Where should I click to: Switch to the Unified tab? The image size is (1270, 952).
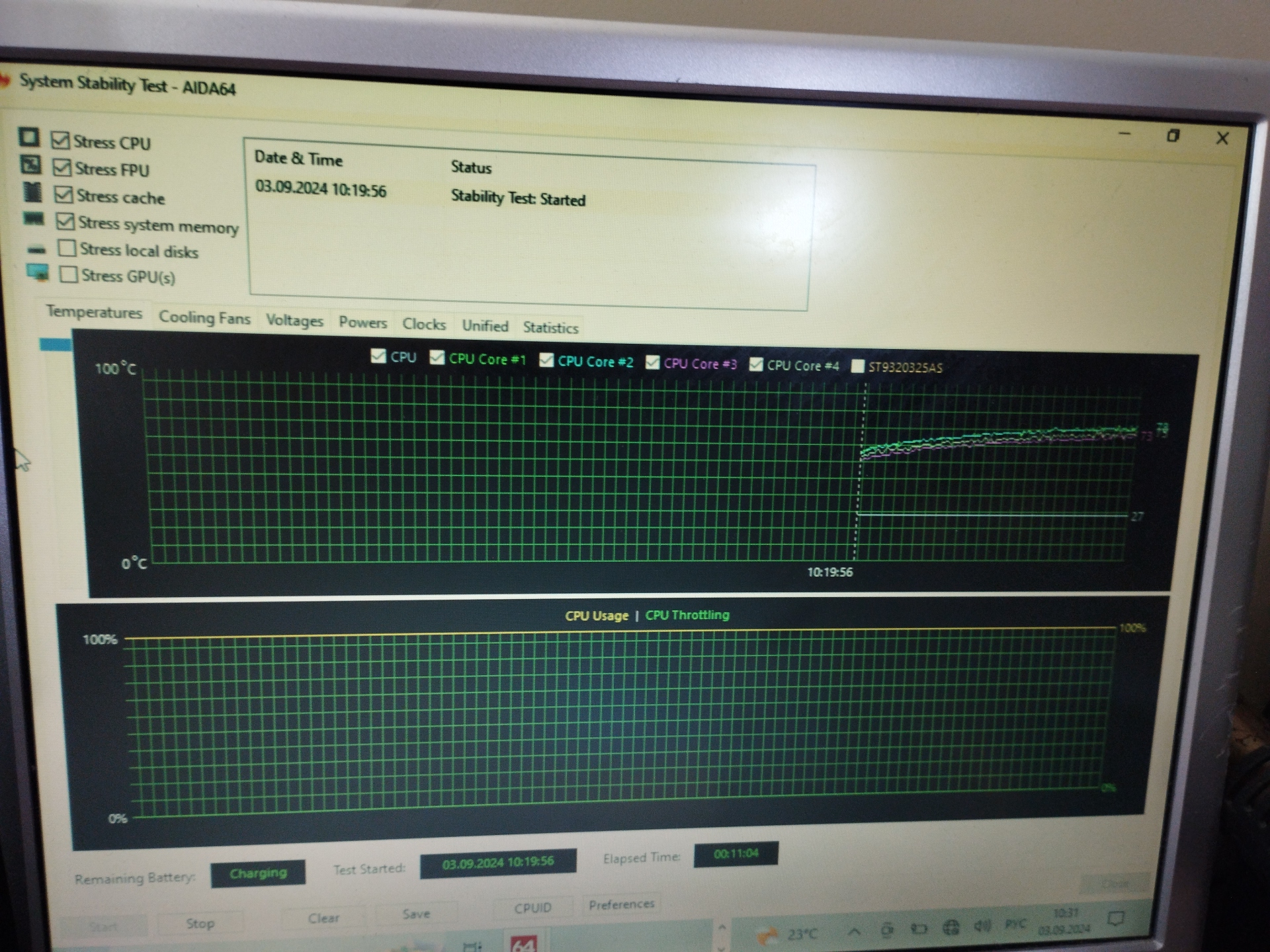(x=485, y=325)
